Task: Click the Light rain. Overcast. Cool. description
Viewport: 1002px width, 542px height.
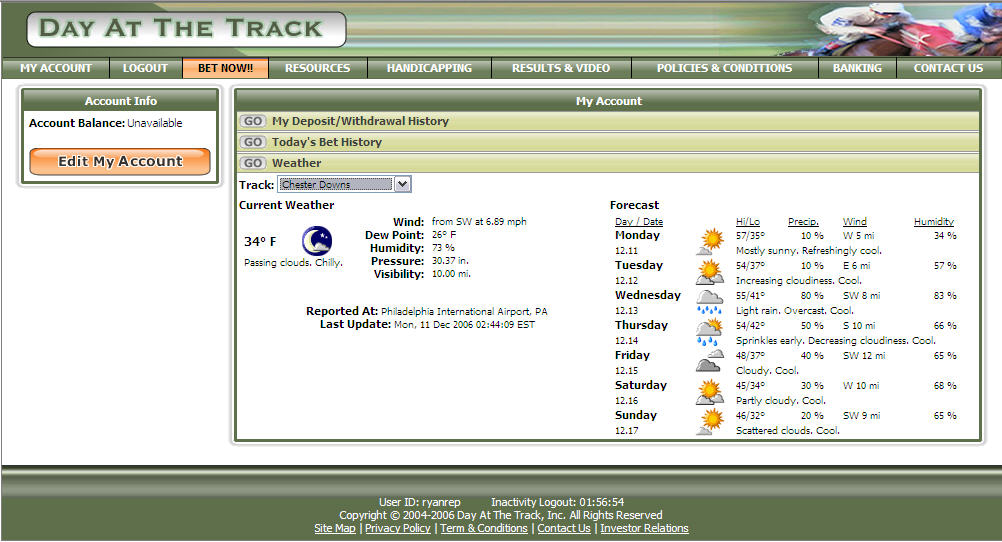Action: click(794, 311)
